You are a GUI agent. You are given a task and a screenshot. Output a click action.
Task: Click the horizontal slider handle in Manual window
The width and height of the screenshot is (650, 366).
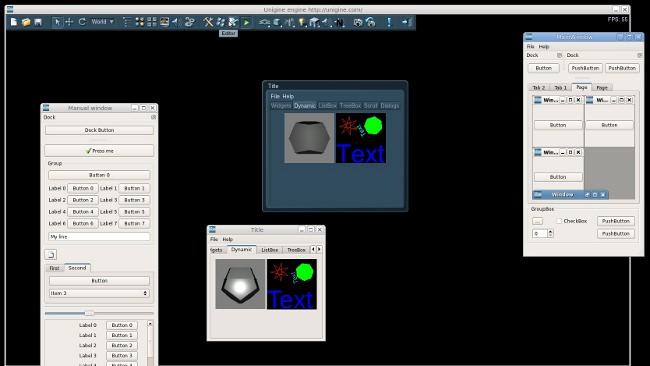(x=89, y=313)
